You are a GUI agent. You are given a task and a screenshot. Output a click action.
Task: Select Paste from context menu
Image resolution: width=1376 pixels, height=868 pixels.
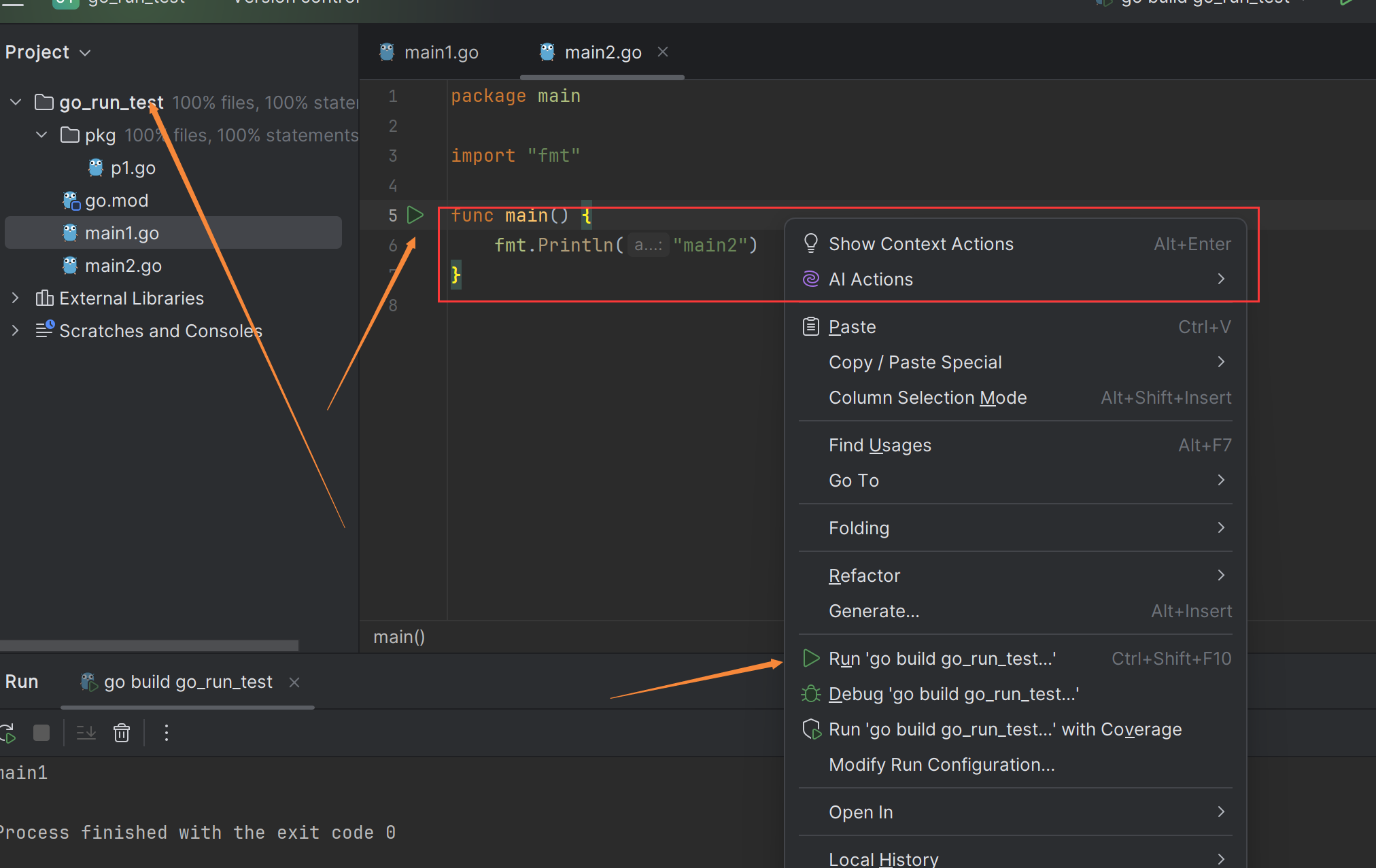(x=852, y=327)
